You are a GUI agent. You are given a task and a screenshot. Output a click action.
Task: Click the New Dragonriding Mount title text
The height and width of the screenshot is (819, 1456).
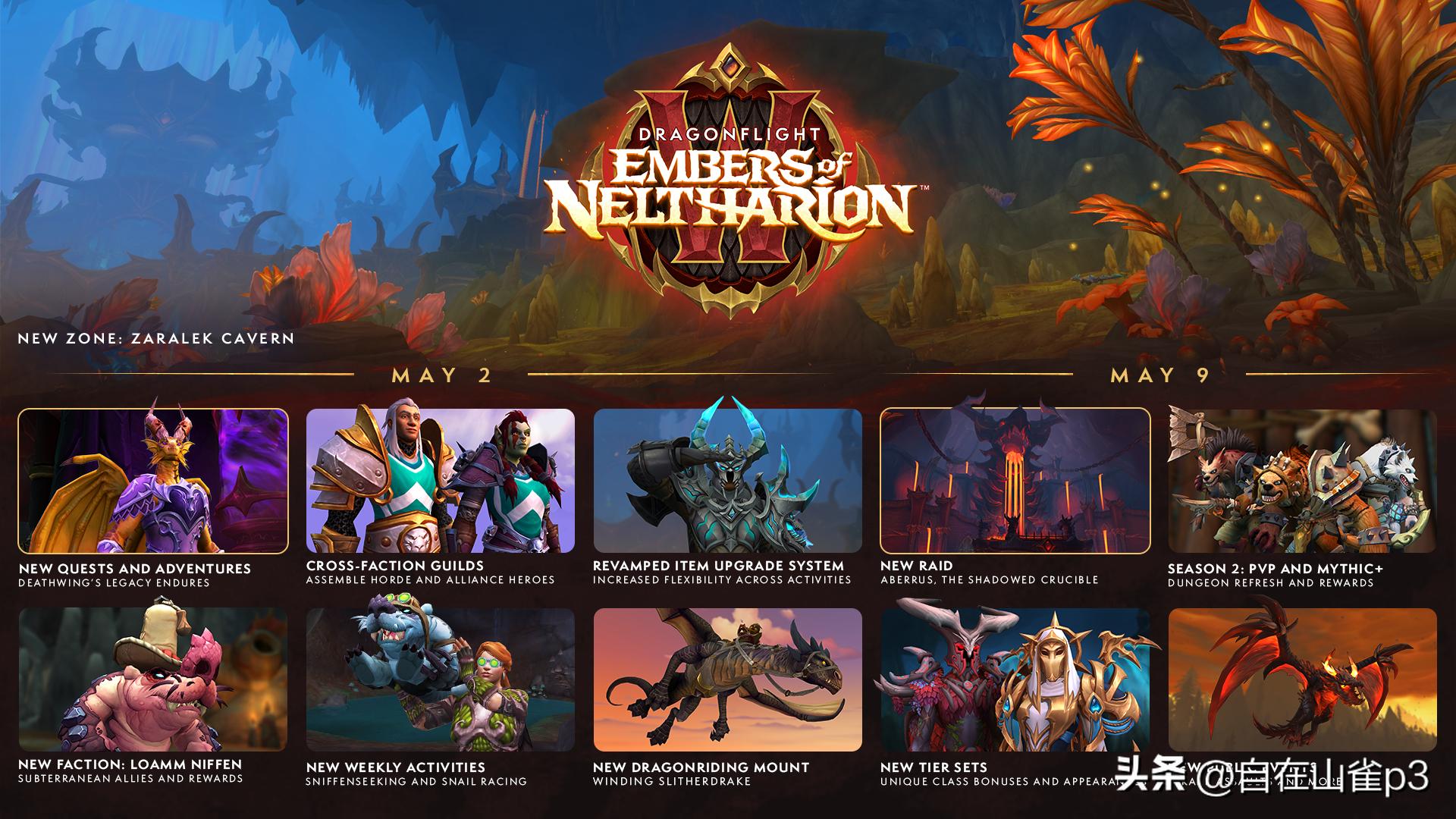pos(701,767)
